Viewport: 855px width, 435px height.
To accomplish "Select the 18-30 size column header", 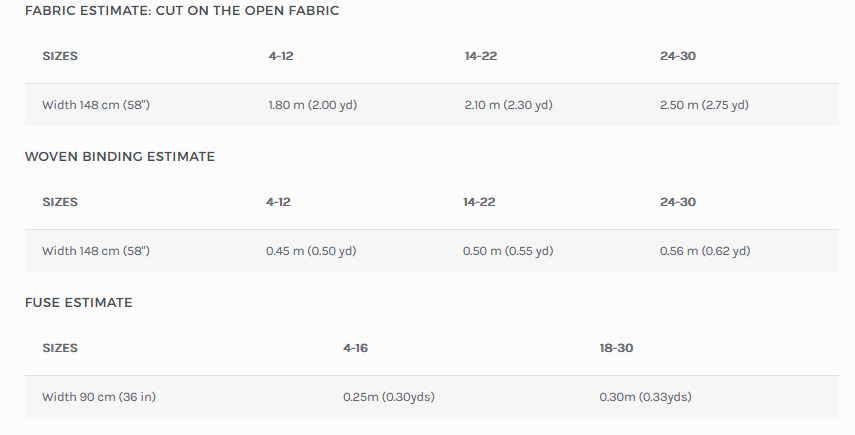I will coord(616,348).
